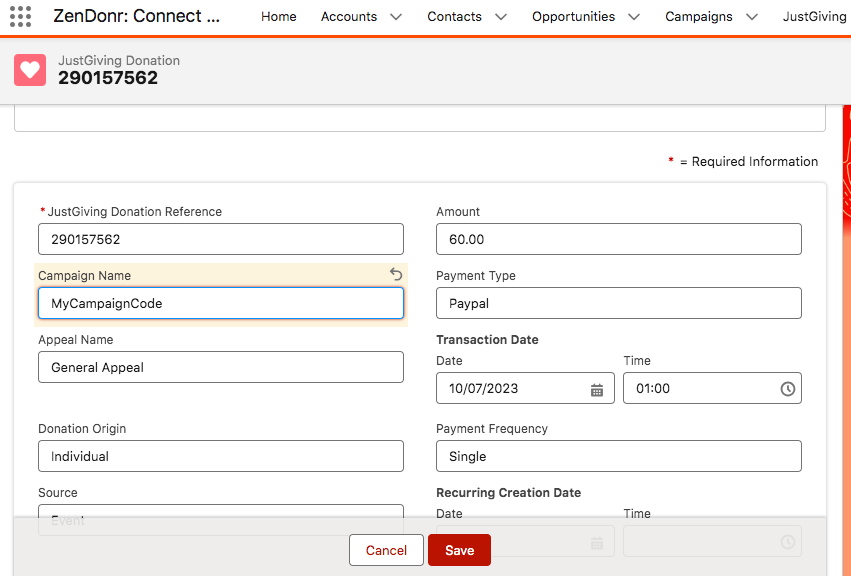Open the JustGiving tab
Image resolution: width=851 pixels, height=576 pixels.
pyautogui.click(x=814, y=17)
